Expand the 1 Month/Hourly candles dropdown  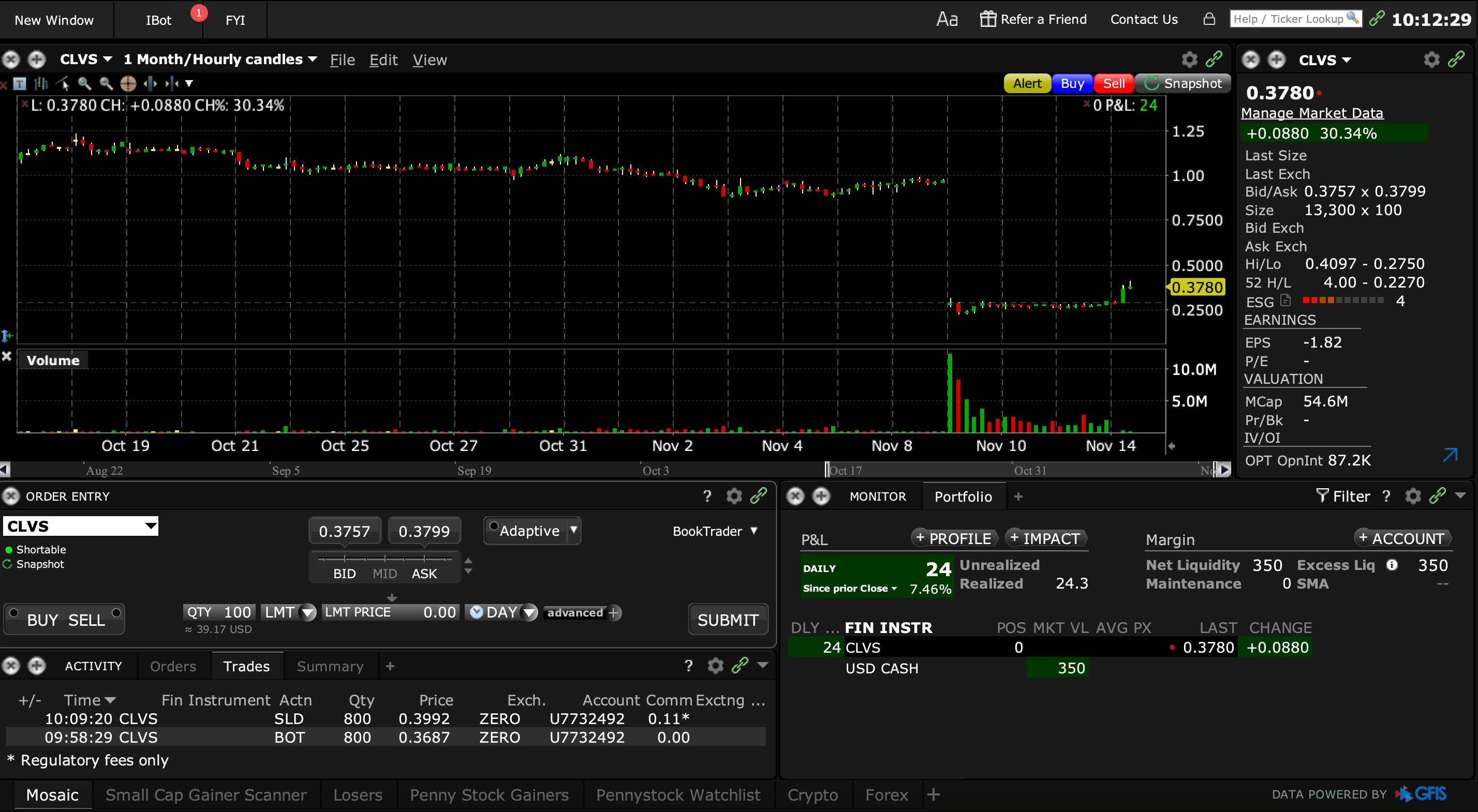click(x=313, y=59)
